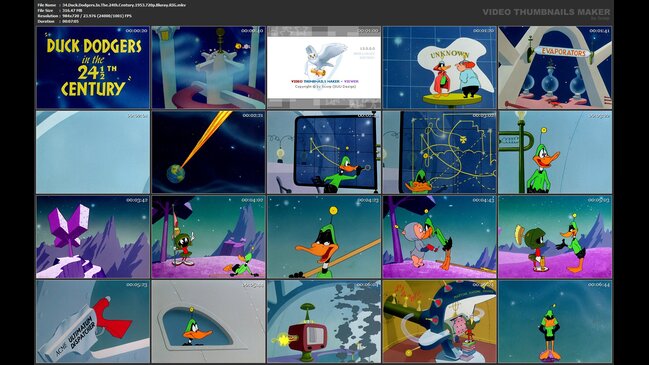This screenshot has width=649, height=365.
Task: Open the thumbnail of Daffy beside green lamp post
Action: [x=555, y=152]
